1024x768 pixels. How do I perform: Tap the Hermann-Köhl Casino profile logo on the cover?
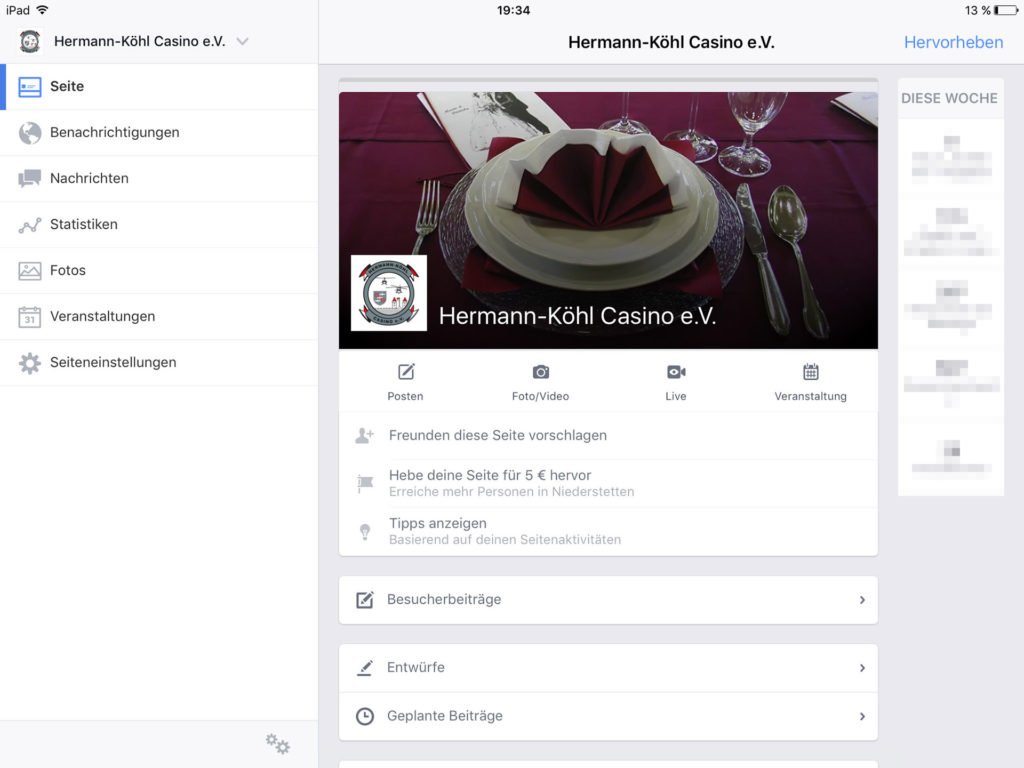coord(389,293)
